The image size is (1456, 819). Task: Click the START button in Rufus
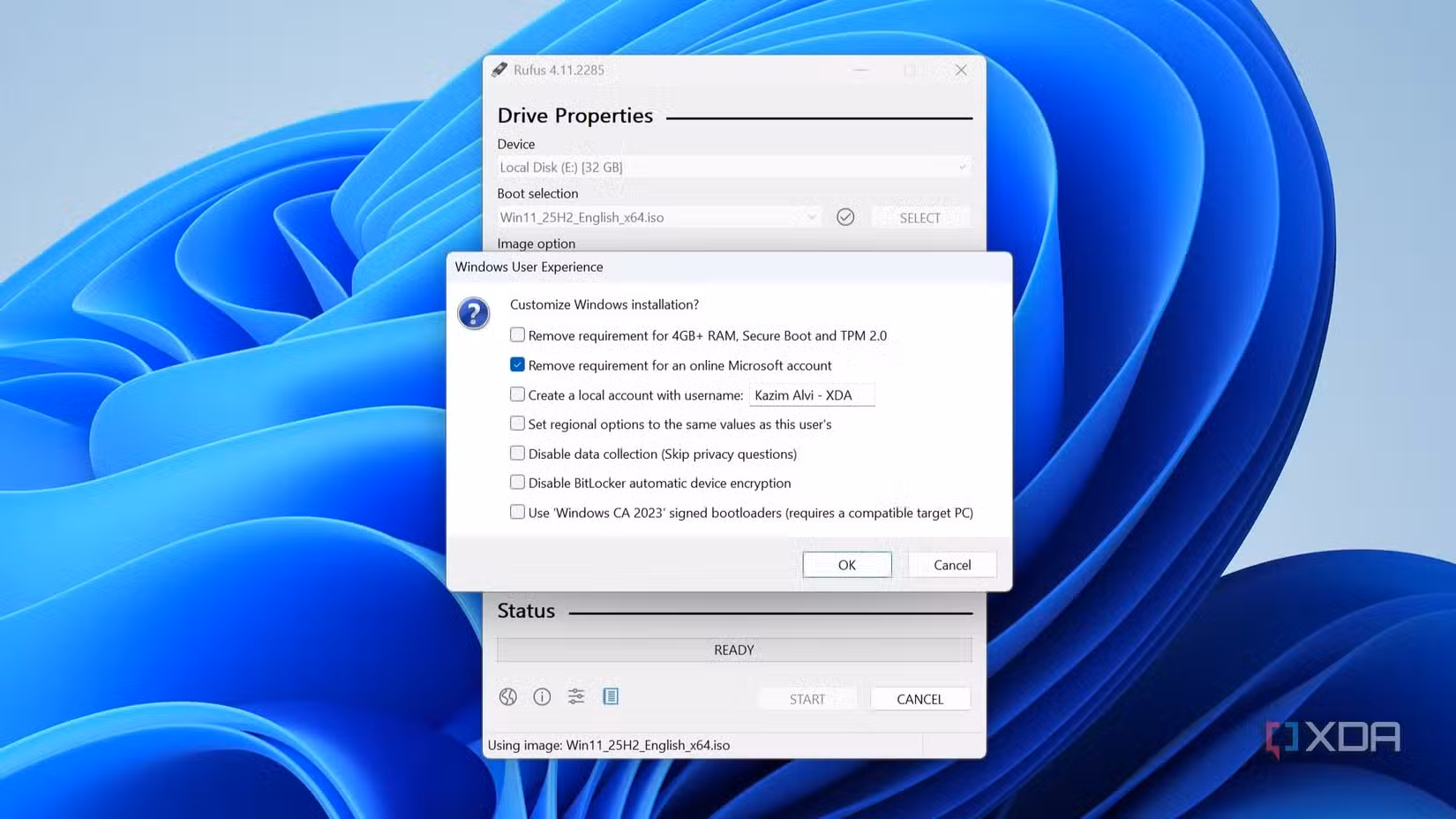coord(807,699)
